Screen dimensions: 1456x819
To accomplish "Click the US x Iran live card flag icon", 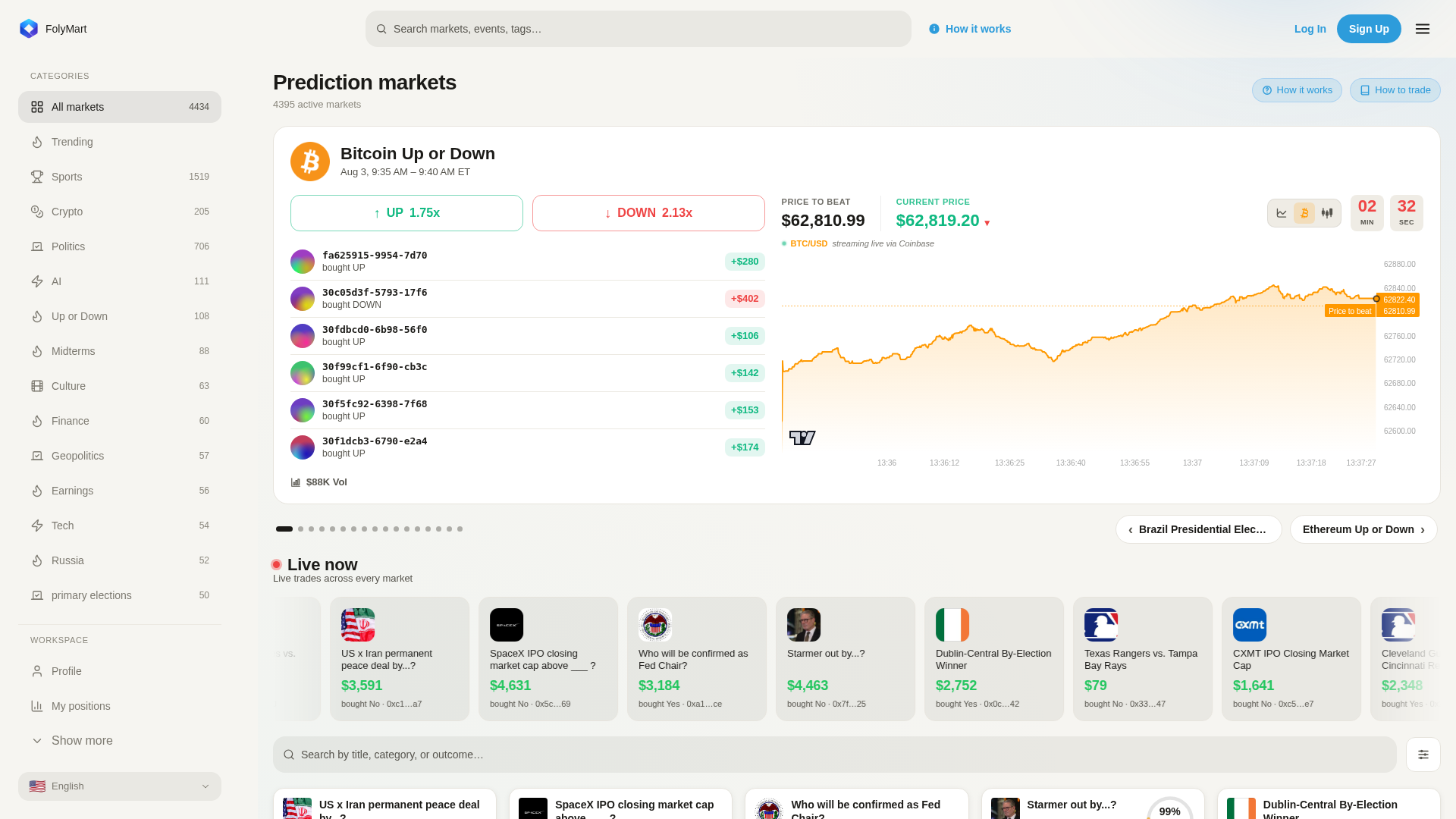I will point(358,625).
